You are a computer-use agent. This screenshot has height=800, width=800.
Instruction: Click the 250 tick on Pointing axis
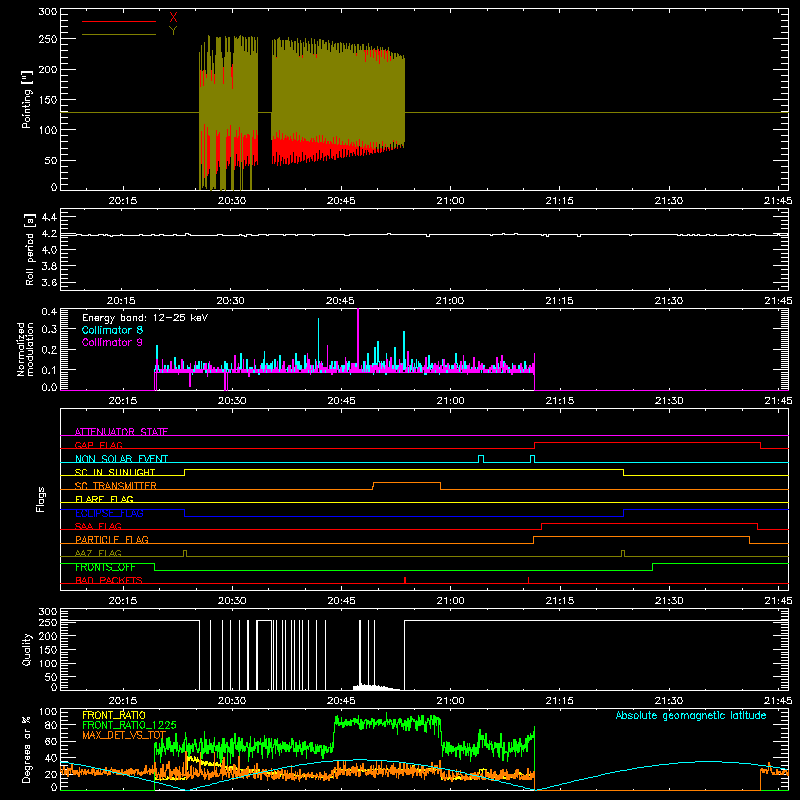47,39
